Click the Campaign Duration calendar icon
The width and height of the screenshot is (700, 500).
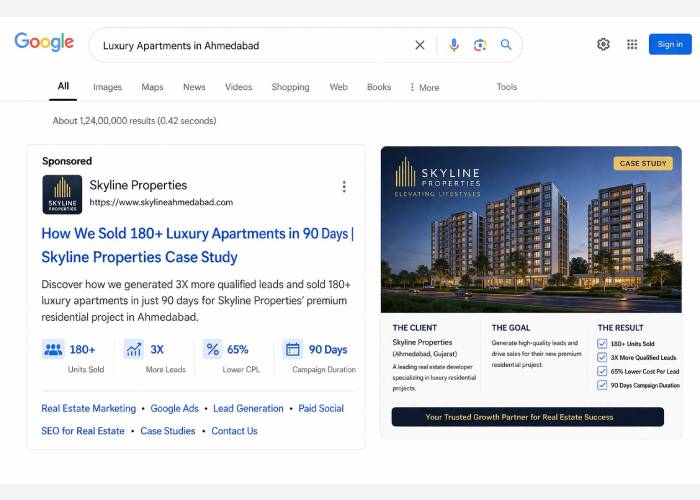293,349
